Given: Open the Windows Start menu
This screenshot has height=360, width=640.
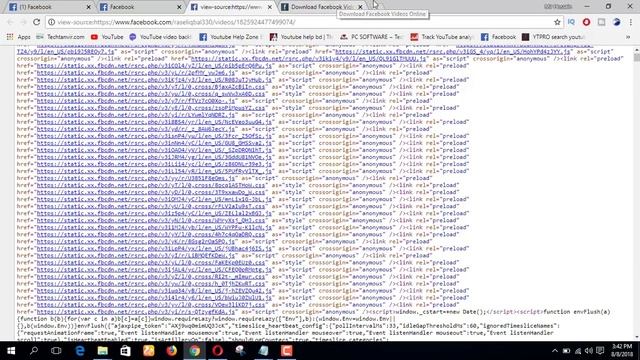Looking at the screenshot, I should point(11,351).
